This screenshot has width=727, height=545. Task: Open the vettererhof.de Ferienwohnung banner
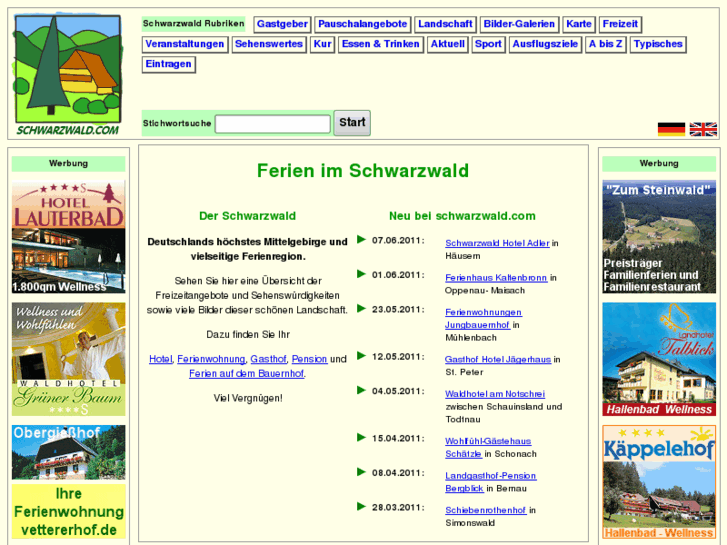[x=69, y=512]
